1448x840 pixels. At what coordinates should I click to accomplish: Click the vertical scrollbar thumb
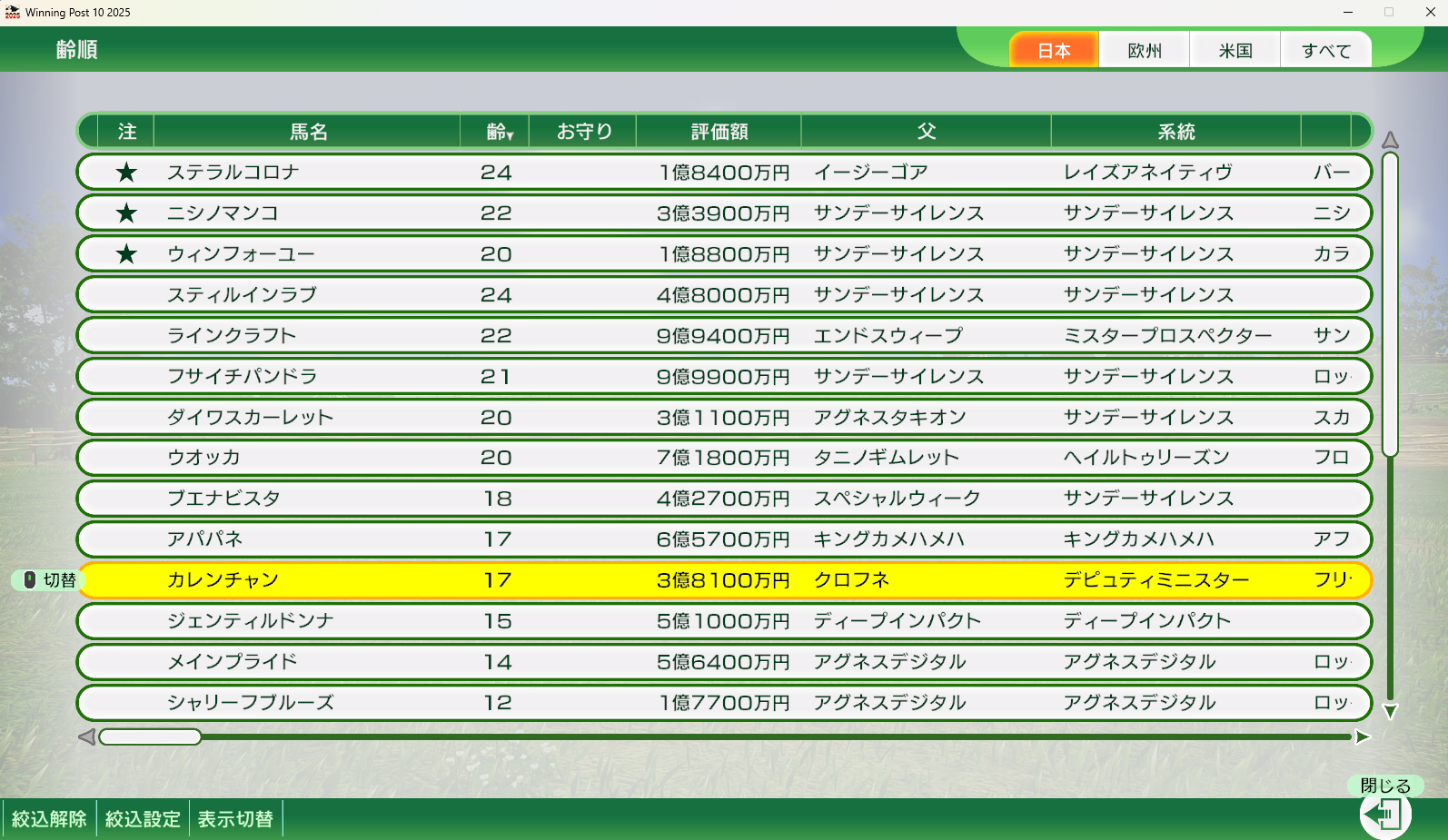coord(1390,304)
